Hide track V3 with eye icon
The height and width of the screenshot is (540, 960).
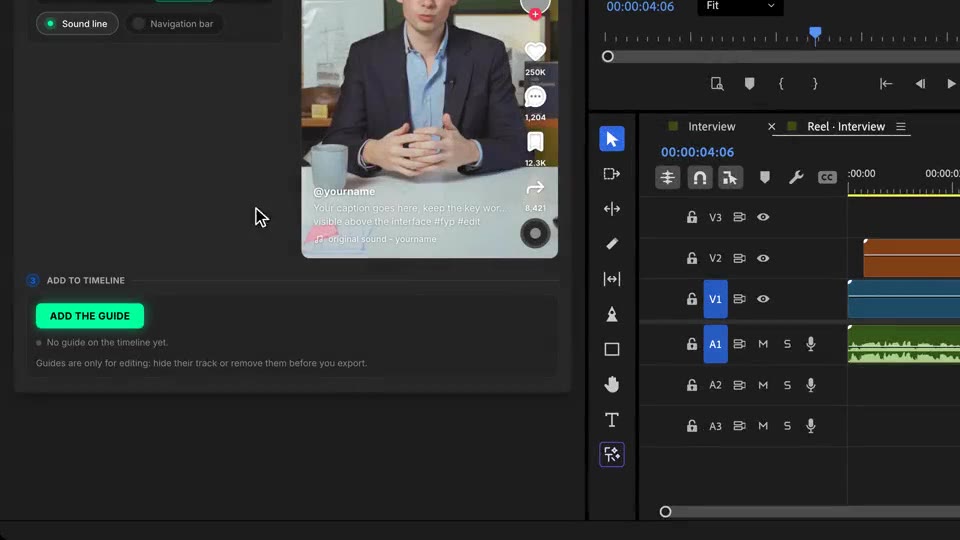[763, 217]
